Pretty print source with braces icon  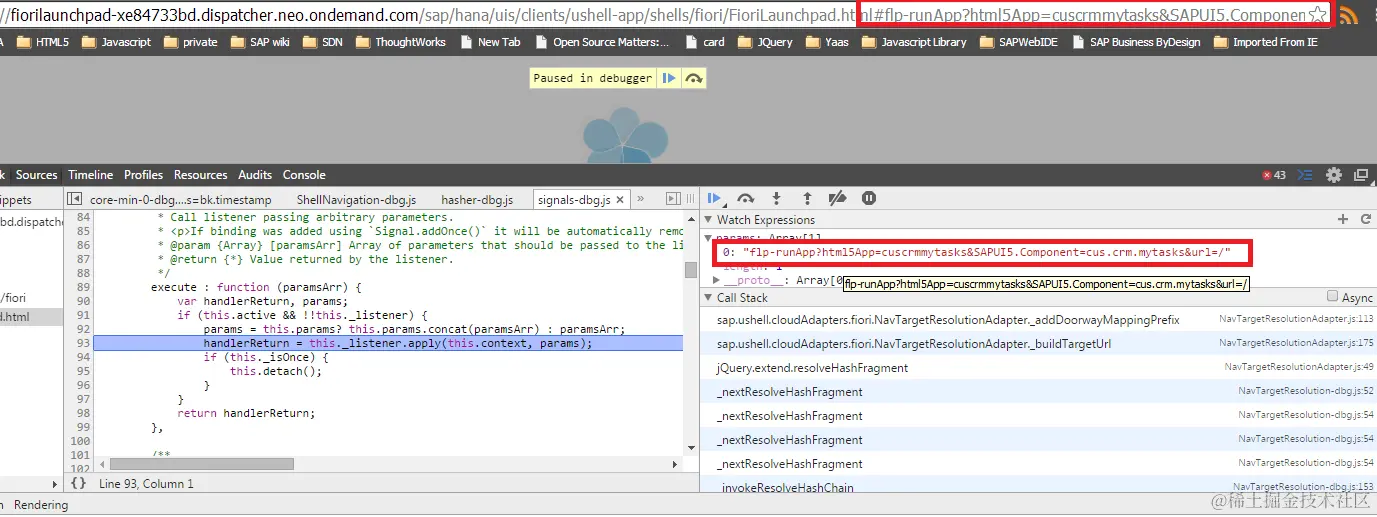tap(78, 483)
